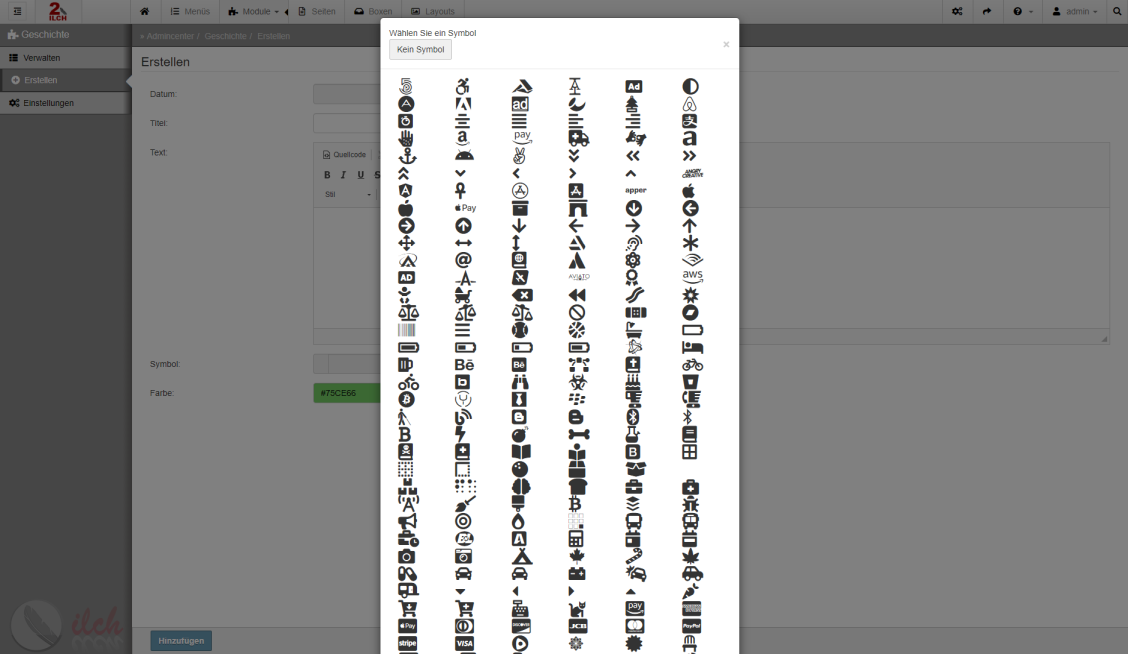Open the Layouts menu item
This screenshot has height=654, width=1128.
[432, 12]
